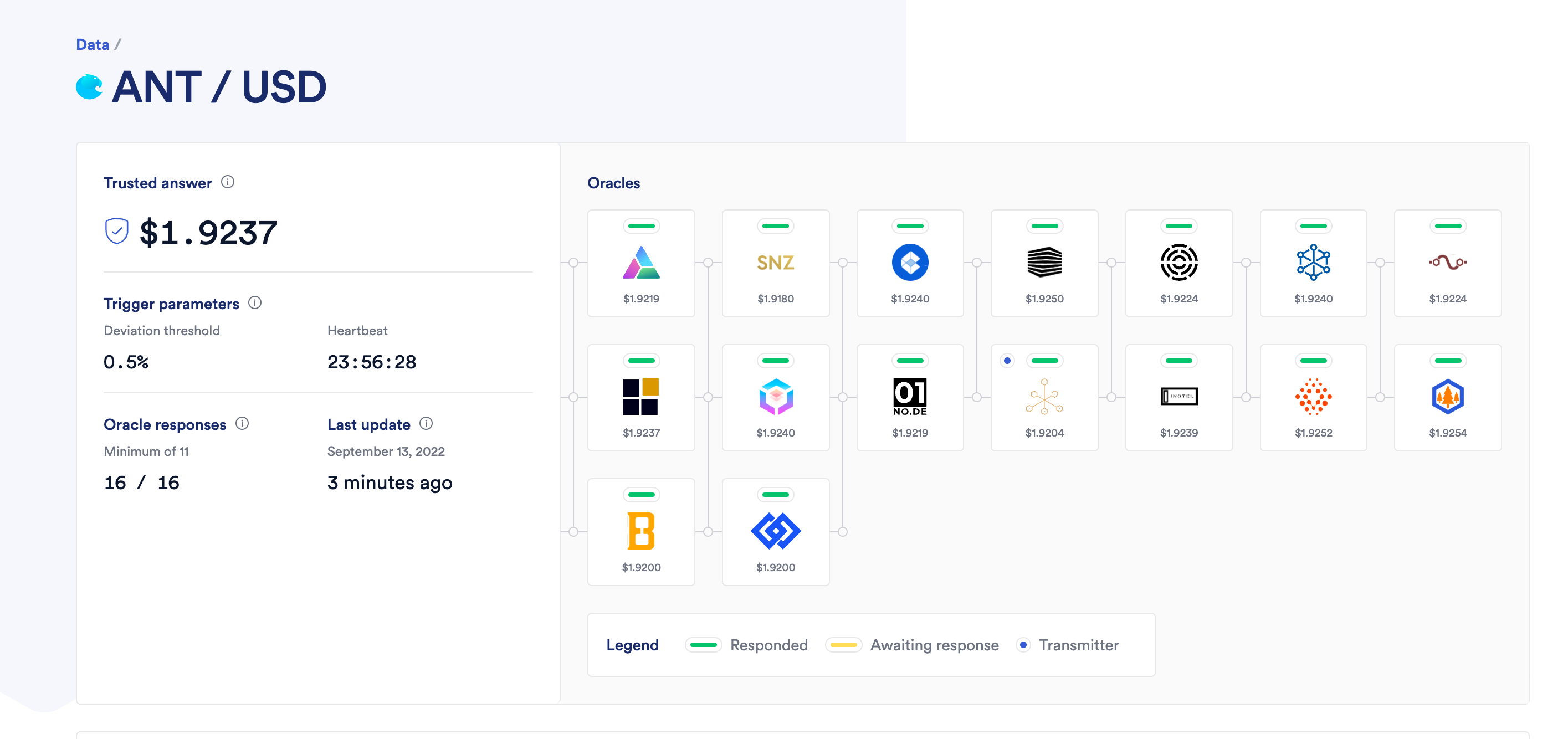
Task: Click the yellow Awaiting response legend pill
Action: point(843,645)
